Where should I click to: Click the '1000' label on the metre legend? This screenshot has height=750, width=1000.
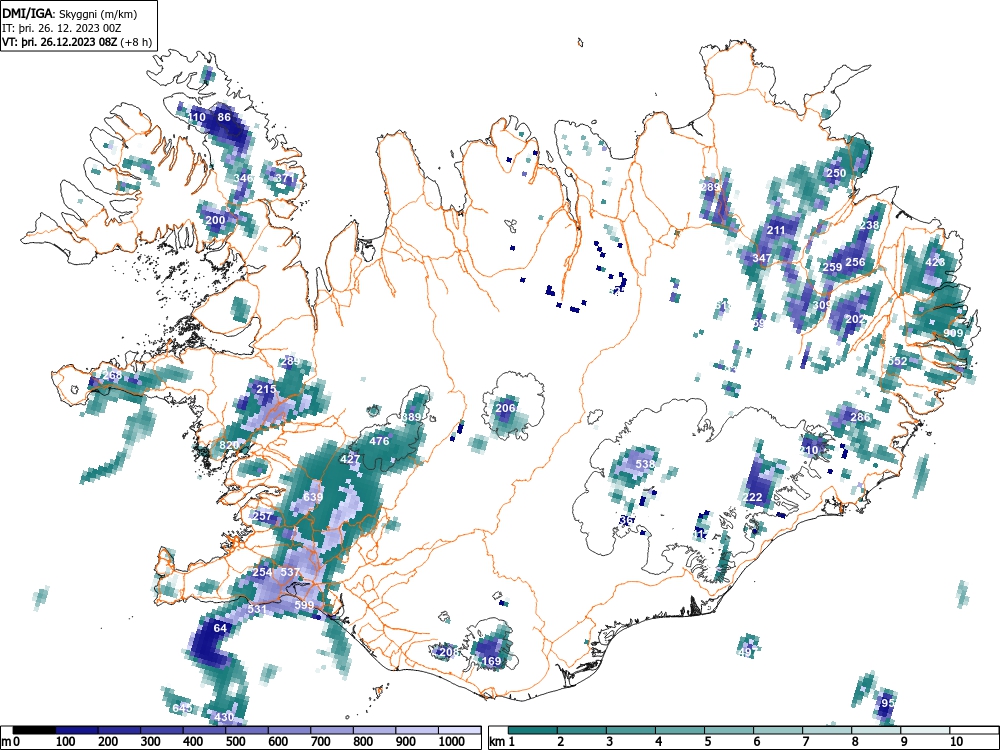pos(451,741)
